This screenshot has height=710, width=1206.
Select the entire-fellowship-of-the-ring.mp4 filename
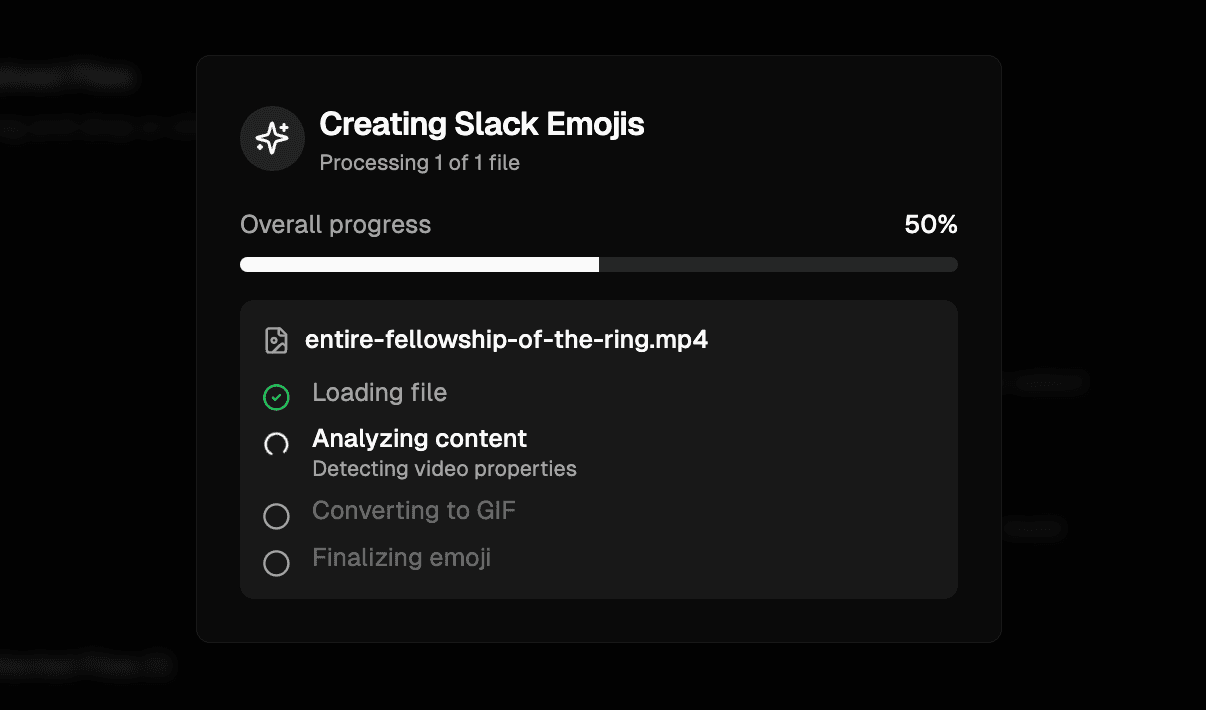pyautogui.click(x=506, y=340)
